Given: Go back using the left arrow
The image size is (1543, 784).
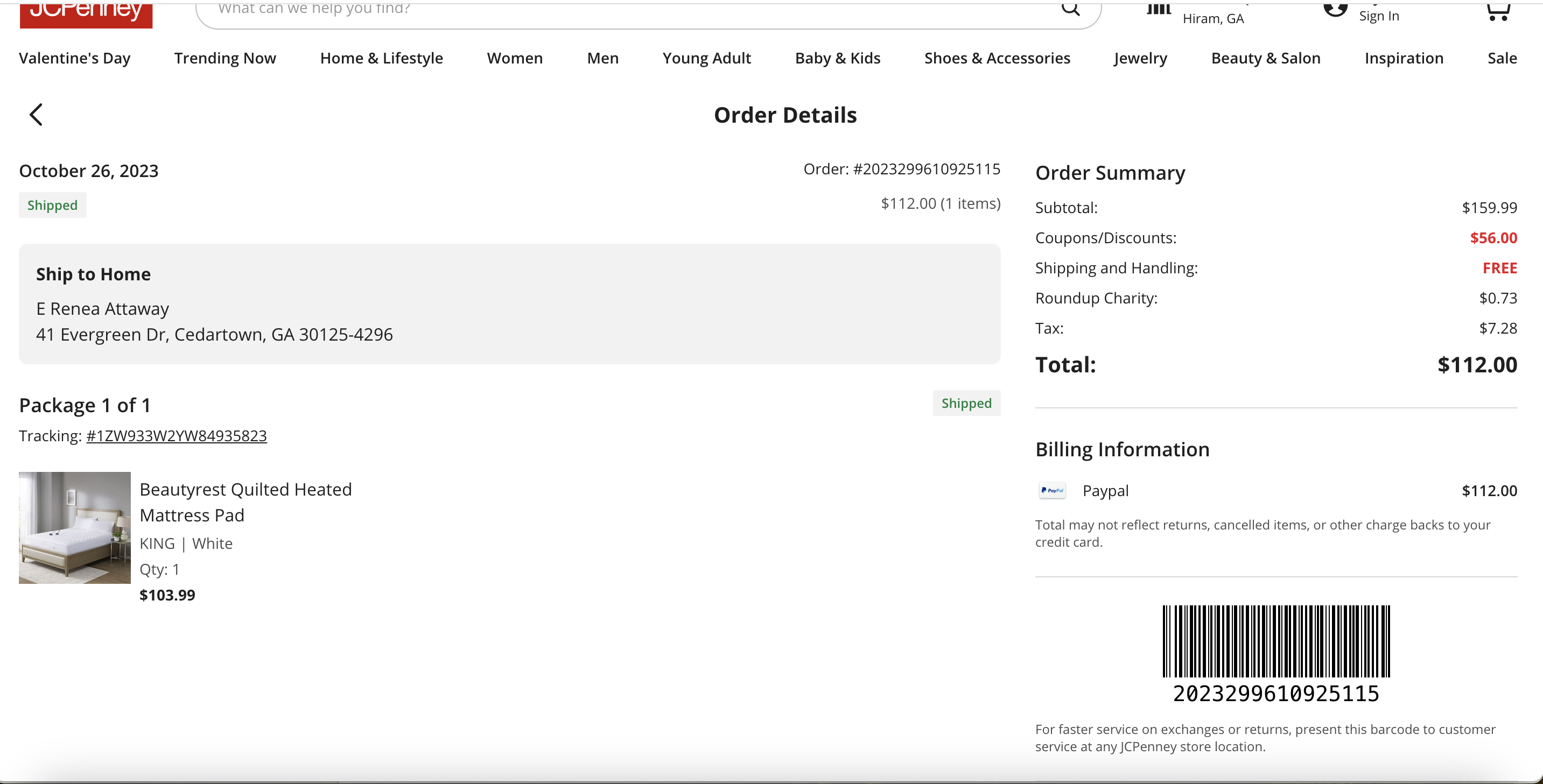Looking at the screenshot, I should 36,114.
